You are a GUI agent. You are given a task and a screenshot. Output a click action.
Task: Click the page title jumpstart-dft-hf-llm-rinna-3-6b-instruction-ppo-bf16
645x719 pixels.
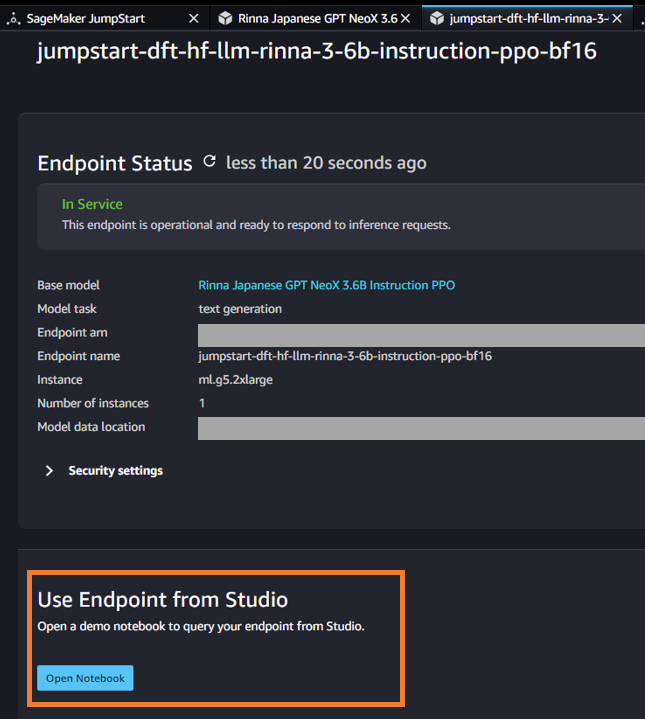tap(317, 51)
